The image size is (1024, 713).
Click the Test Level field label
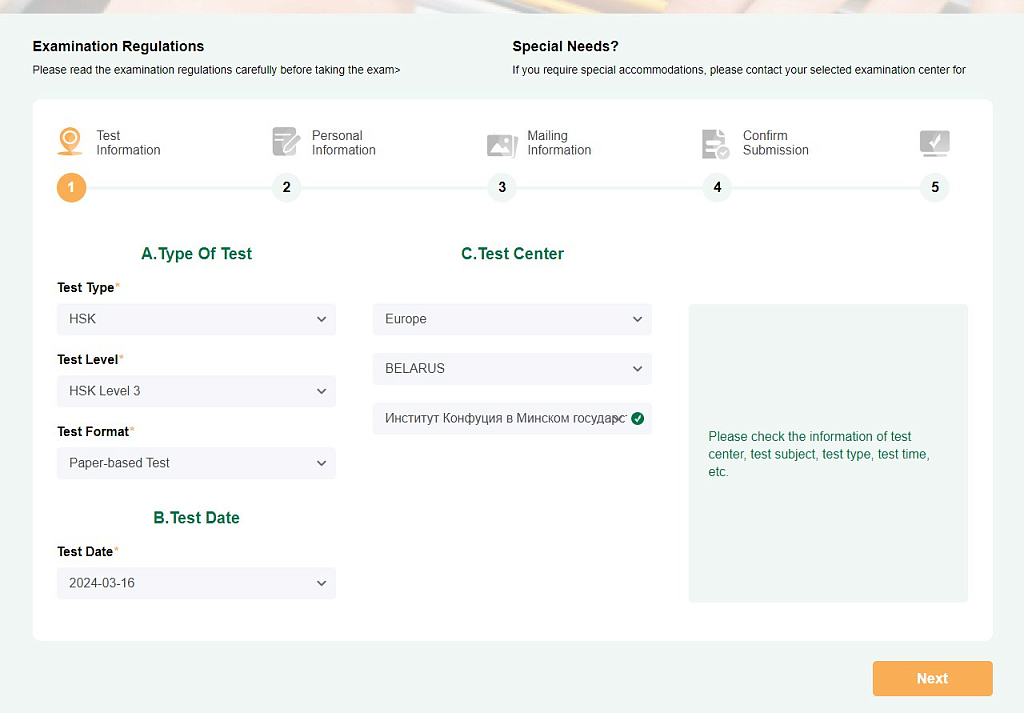point(88,360)
